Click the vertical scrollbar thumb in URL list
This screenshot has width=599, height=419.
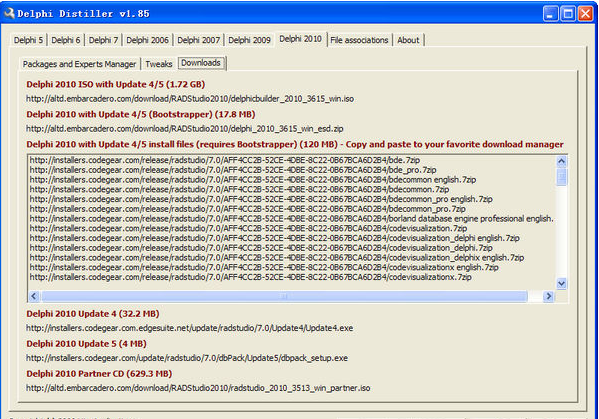click(561, 177)
